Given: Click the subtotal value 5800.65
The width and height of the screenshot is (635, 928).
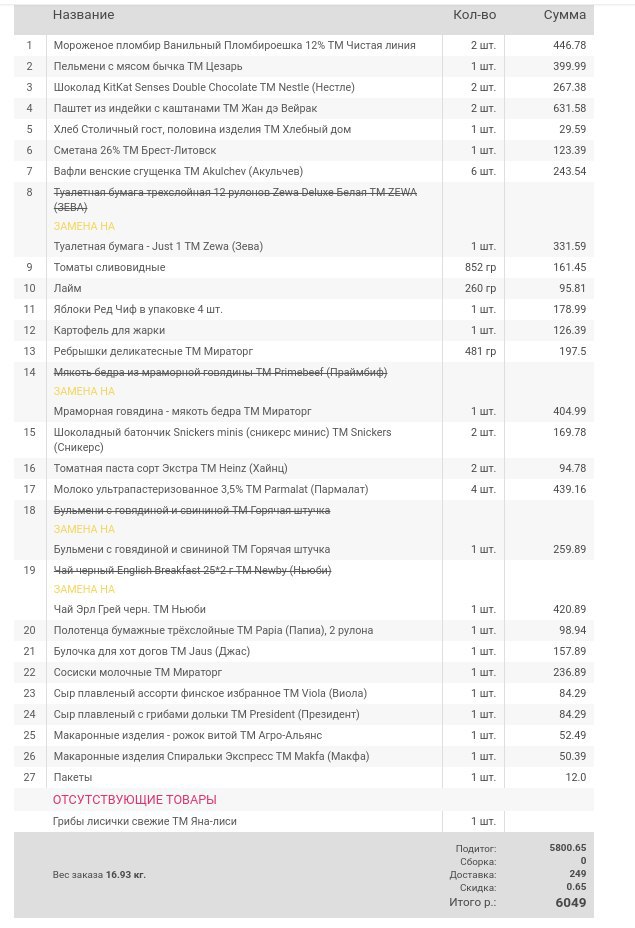Looking at the screenshot, I should 568,848.
